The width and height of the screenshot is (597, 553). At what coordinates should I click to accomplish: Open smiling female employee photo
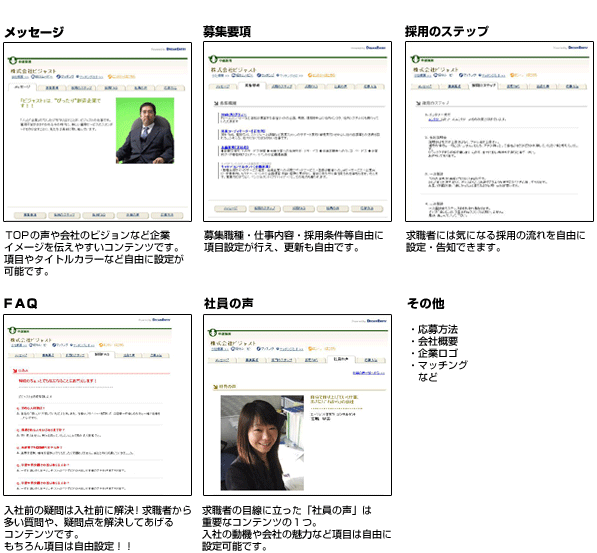(262, 443)
